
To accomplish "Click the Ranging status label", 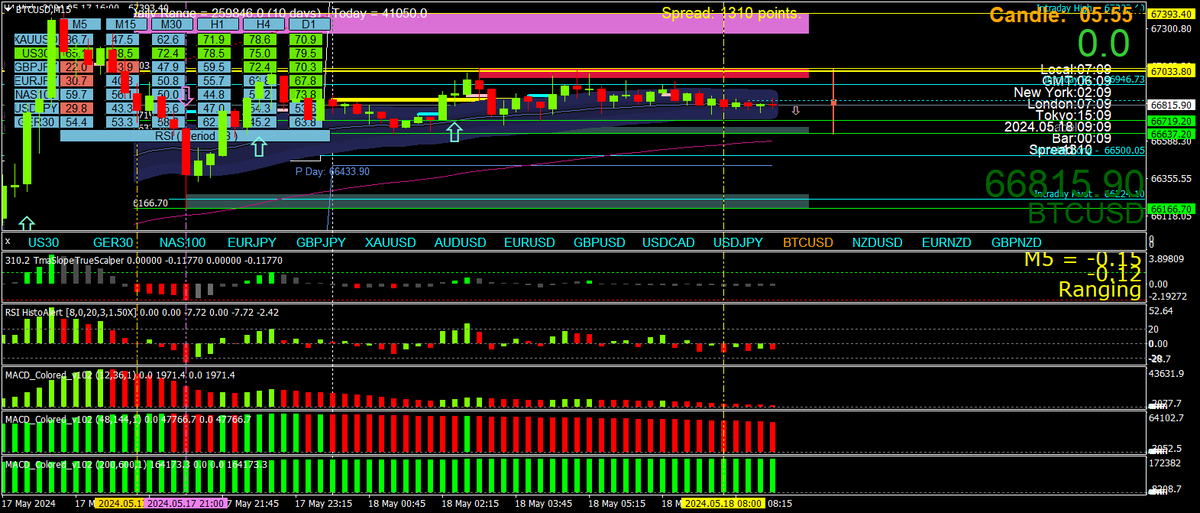I will [x=1100, y=290].
